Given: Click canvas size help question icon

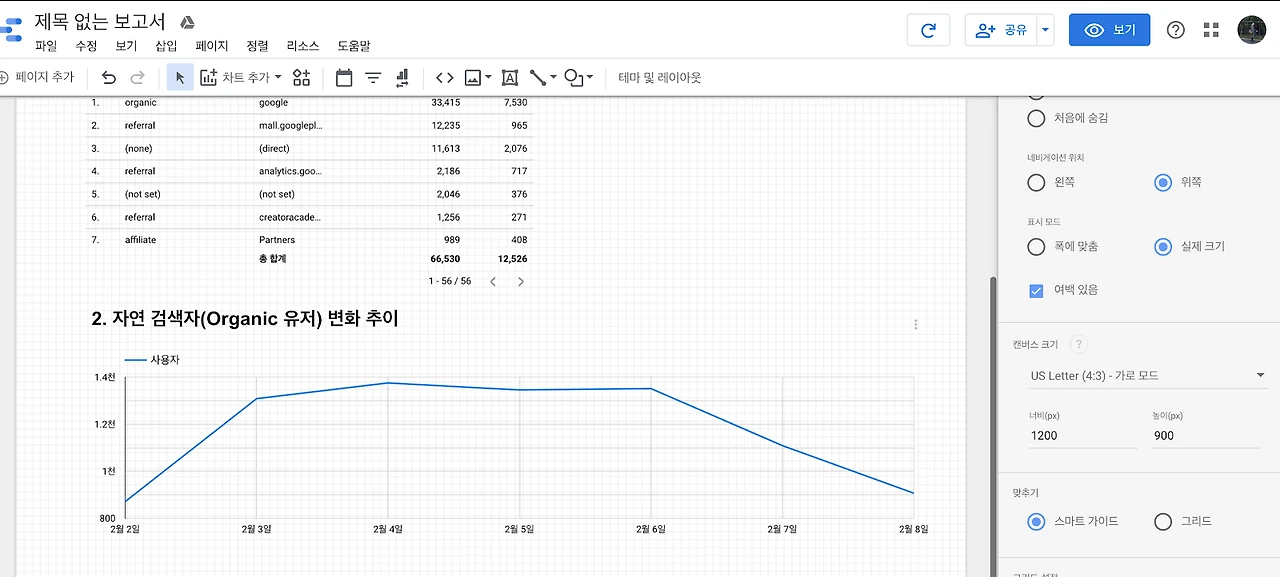Looking at the screenshot, I should (1078, 344).
